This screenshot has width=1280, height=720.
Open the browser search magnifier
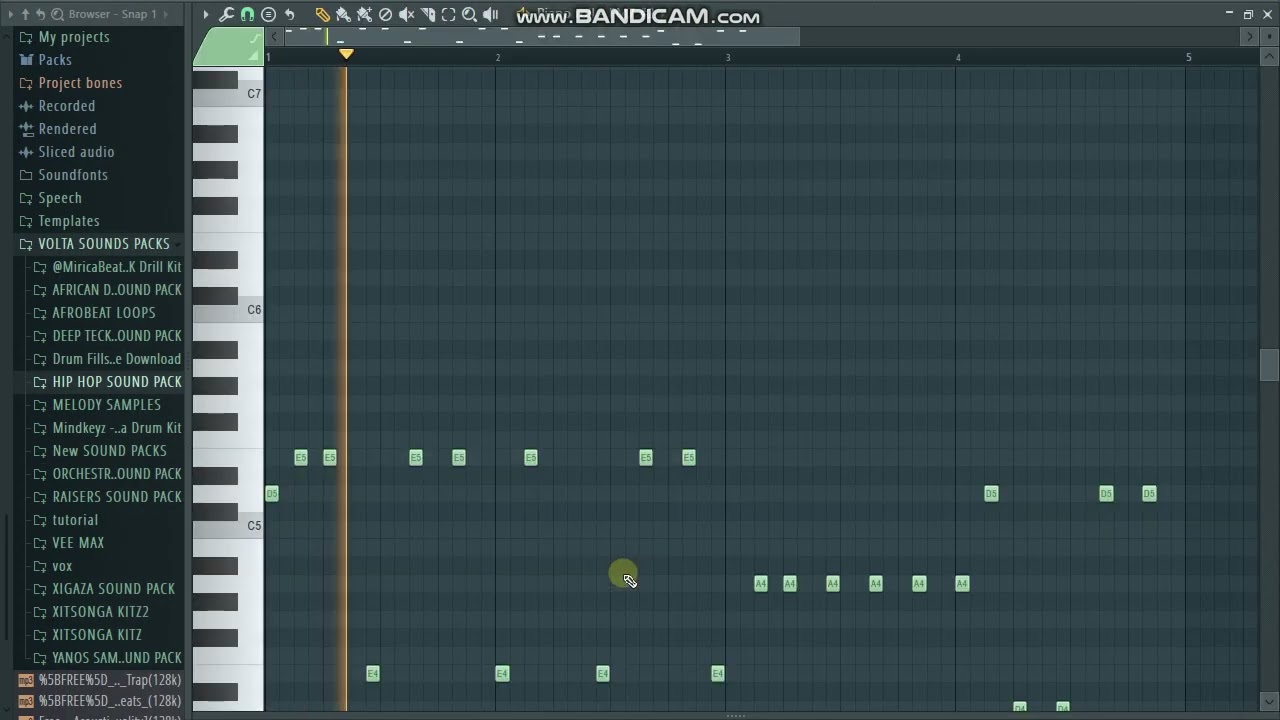click(x=57, y=14)
